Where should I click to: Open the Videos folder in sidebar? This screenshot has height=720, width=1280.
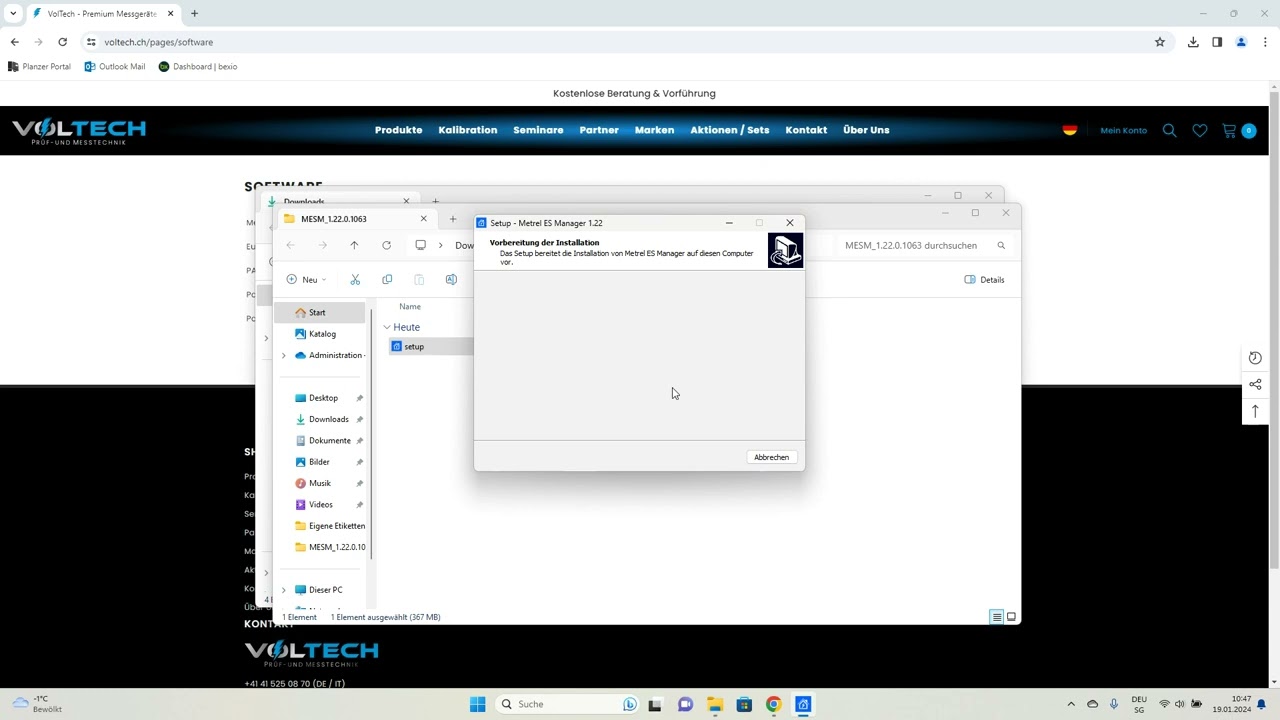[320, 504]
